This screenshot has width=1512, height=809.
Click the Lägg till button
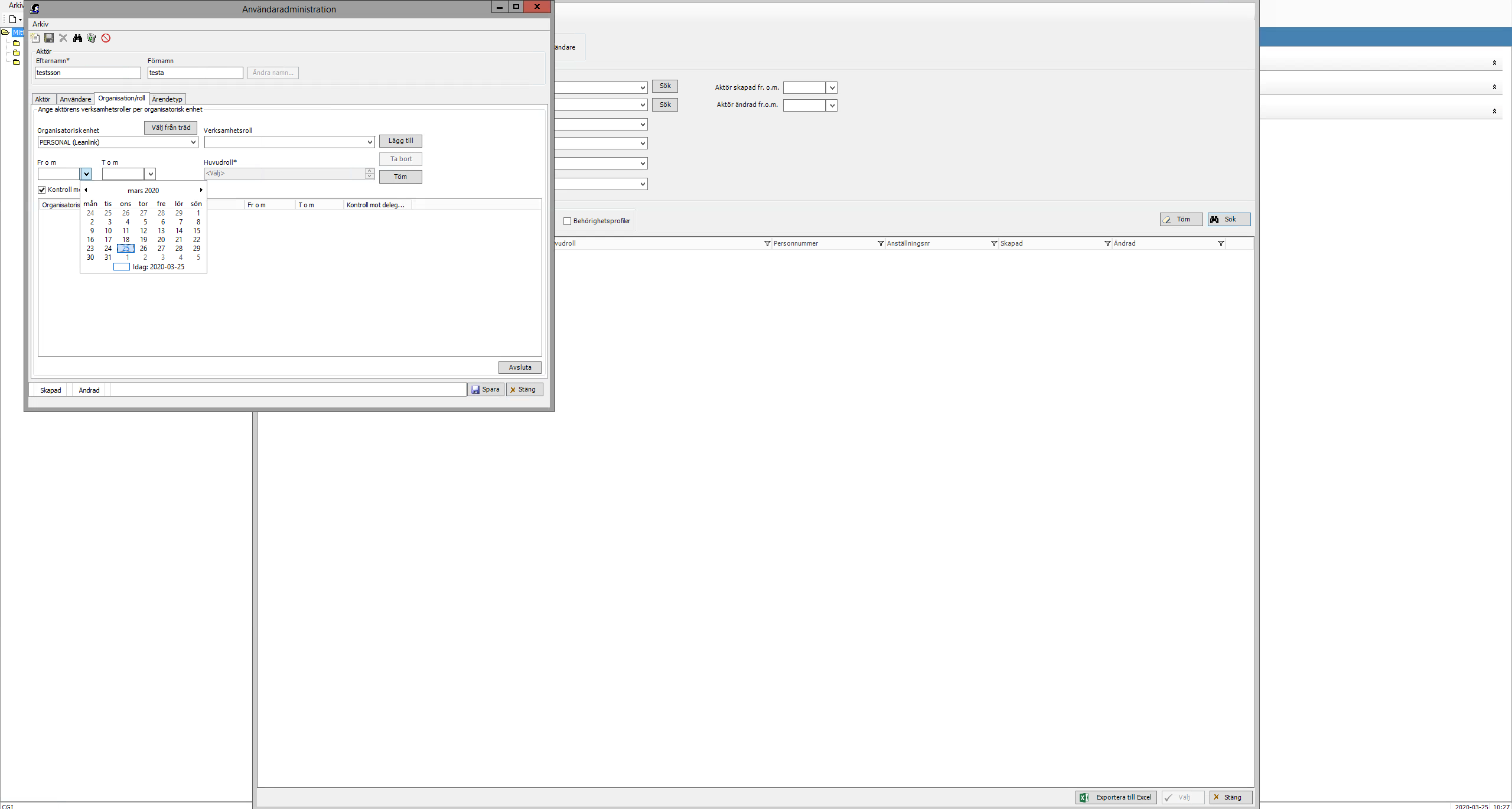[x=400, y=141]
